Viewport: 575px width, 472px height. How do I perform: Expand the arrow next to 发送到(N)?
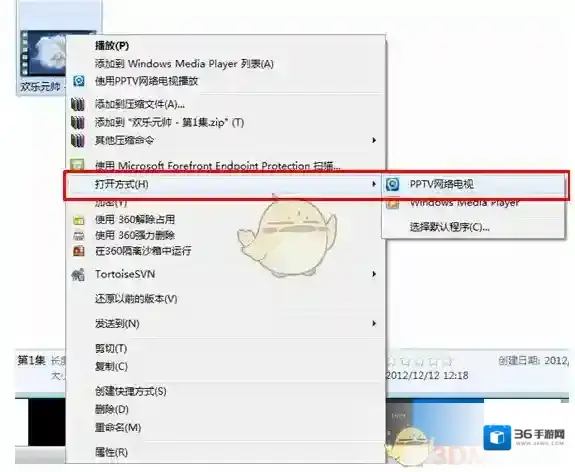tap(374, 323)
